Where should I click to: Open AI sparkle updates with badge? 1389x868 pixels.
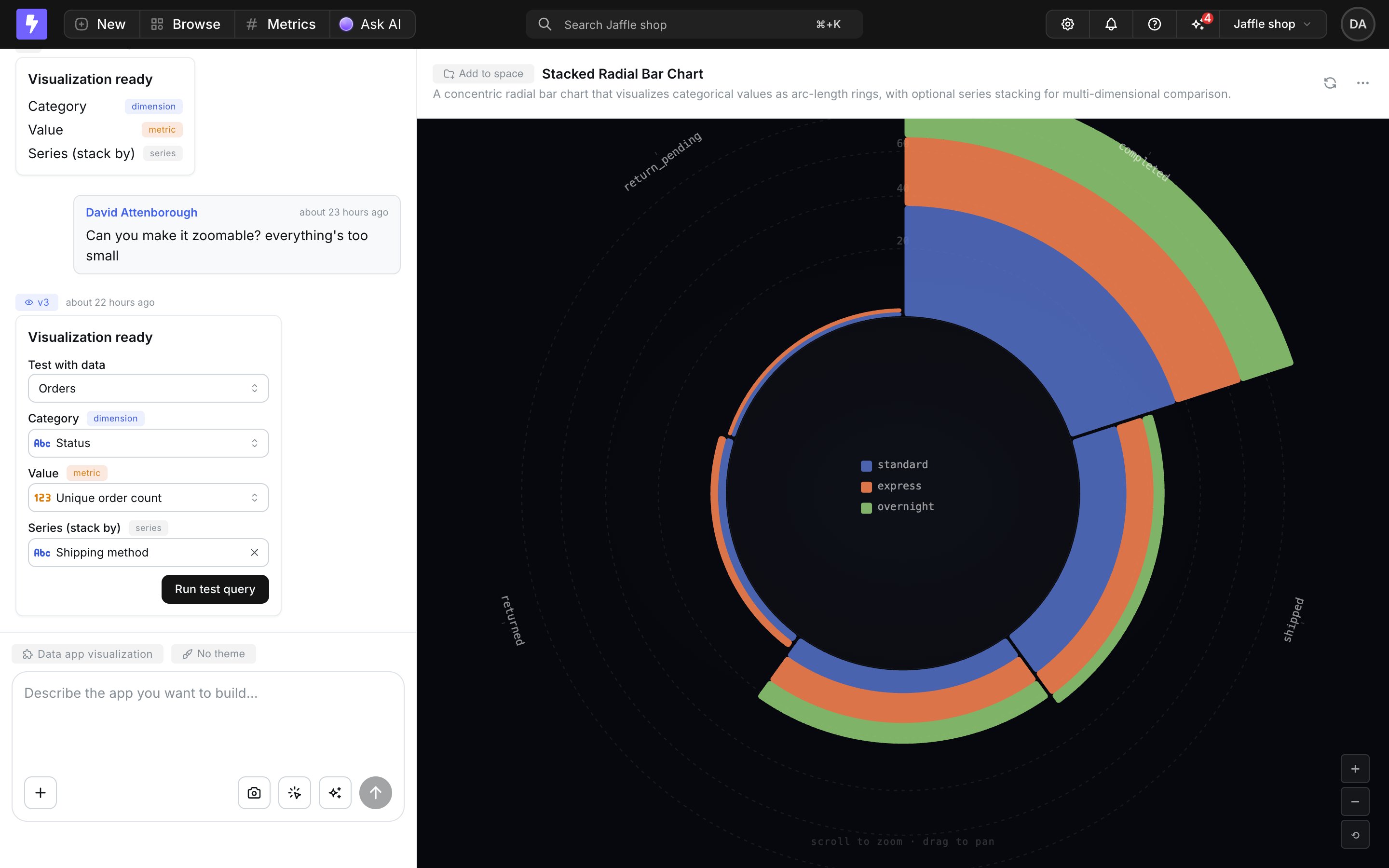1198,24
